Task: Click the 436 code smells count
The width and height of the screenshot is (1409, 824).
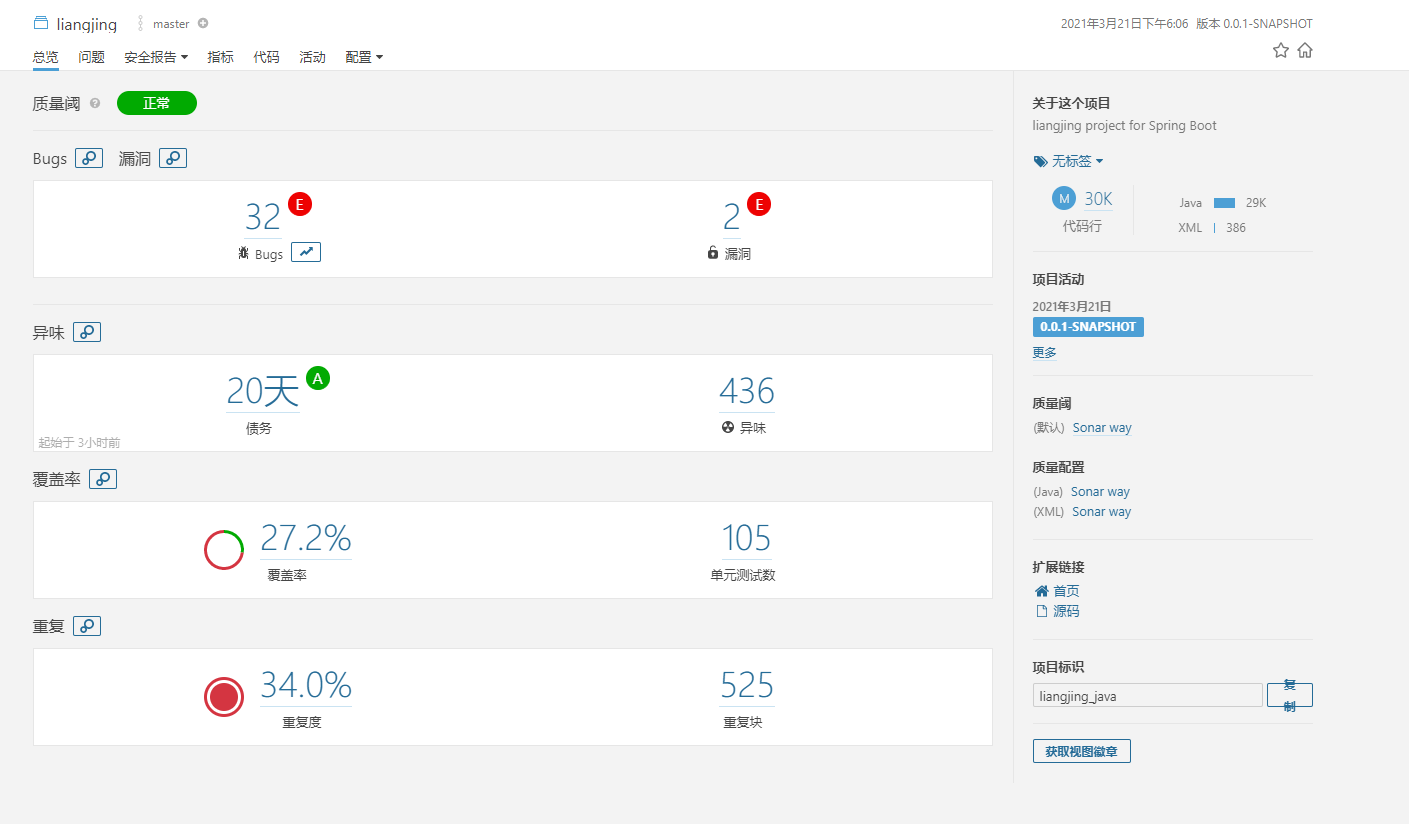Action: [747, 391]
